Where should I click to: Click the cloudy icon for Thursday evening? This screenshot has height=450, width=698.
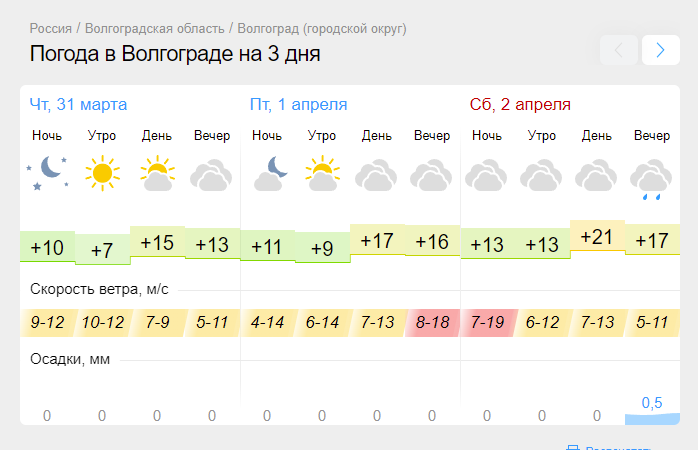[211, 175]
